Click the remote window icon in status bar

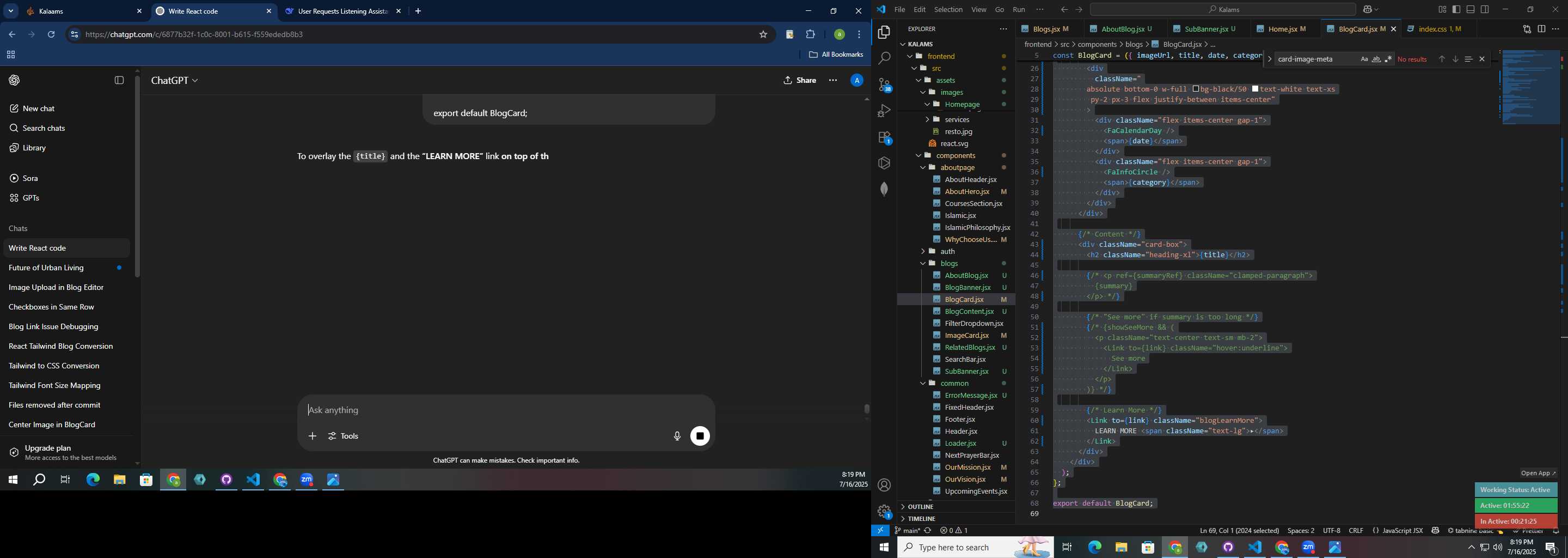click(880, 531)
